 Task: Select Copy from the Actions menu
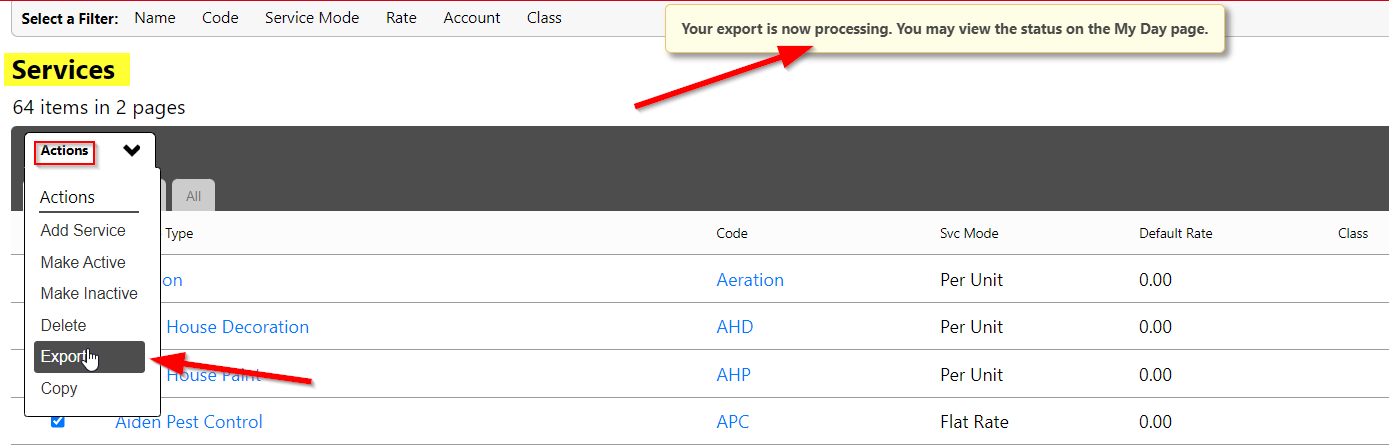[x=59, y=388]
